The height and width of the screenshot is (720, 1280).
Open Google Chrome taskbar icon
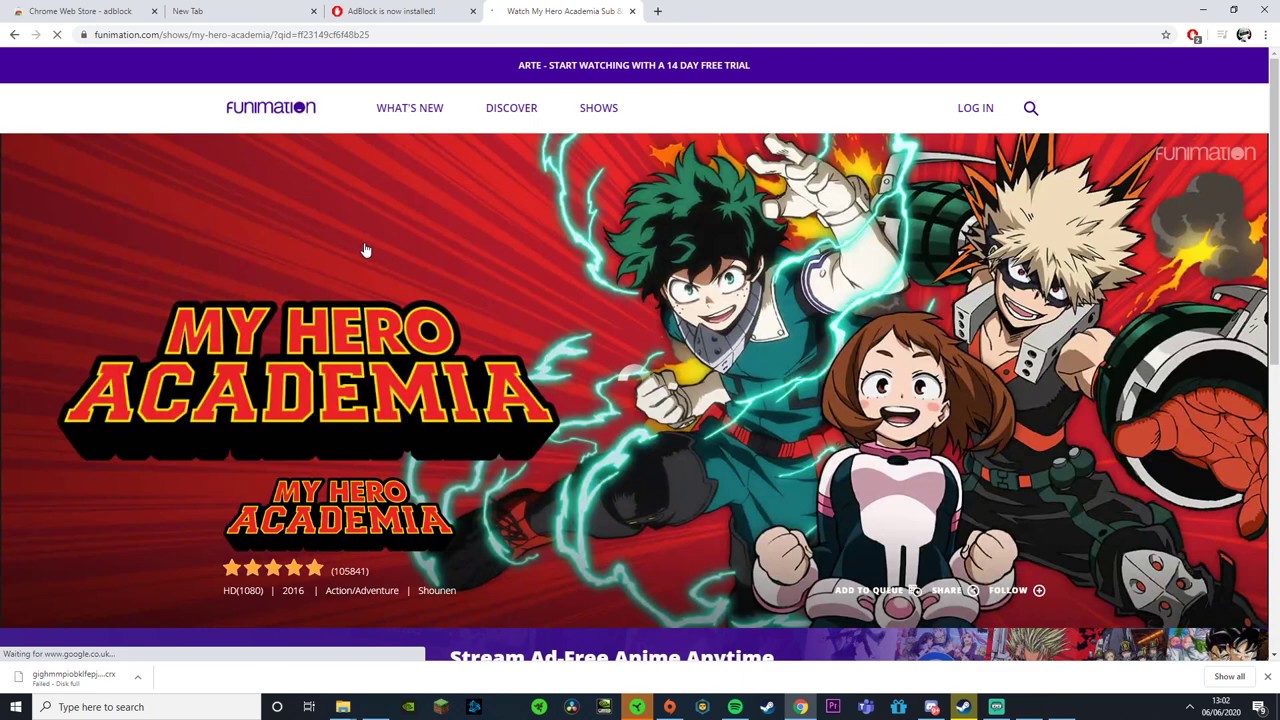801,707
